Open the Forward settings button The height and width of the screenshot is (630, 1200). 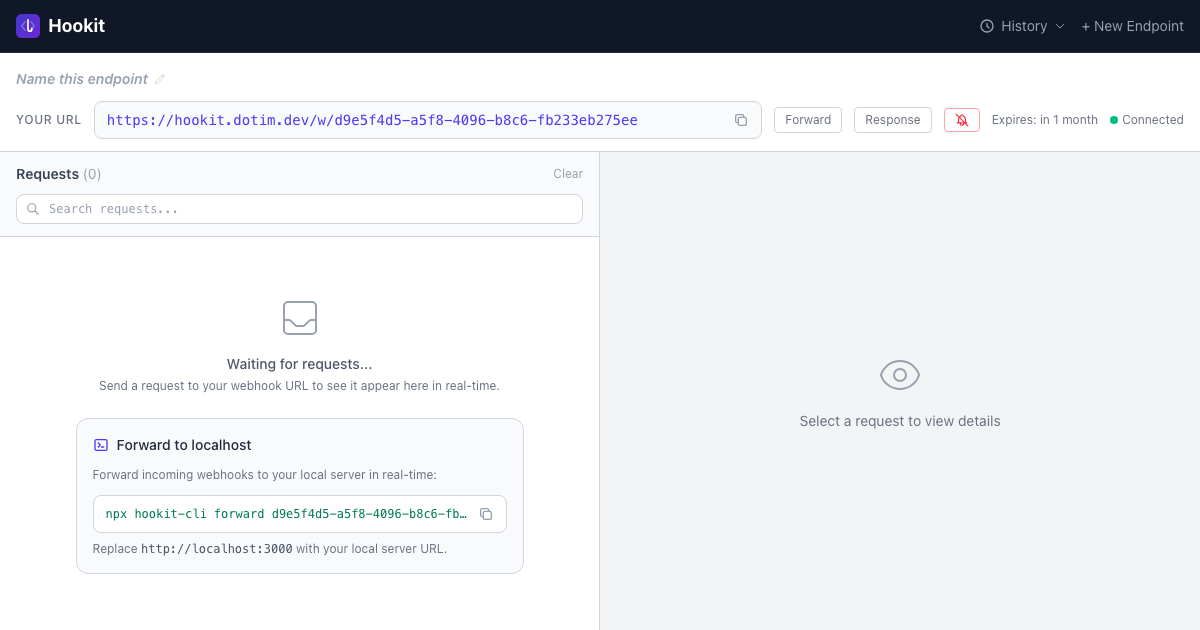[x=807, y=120]
